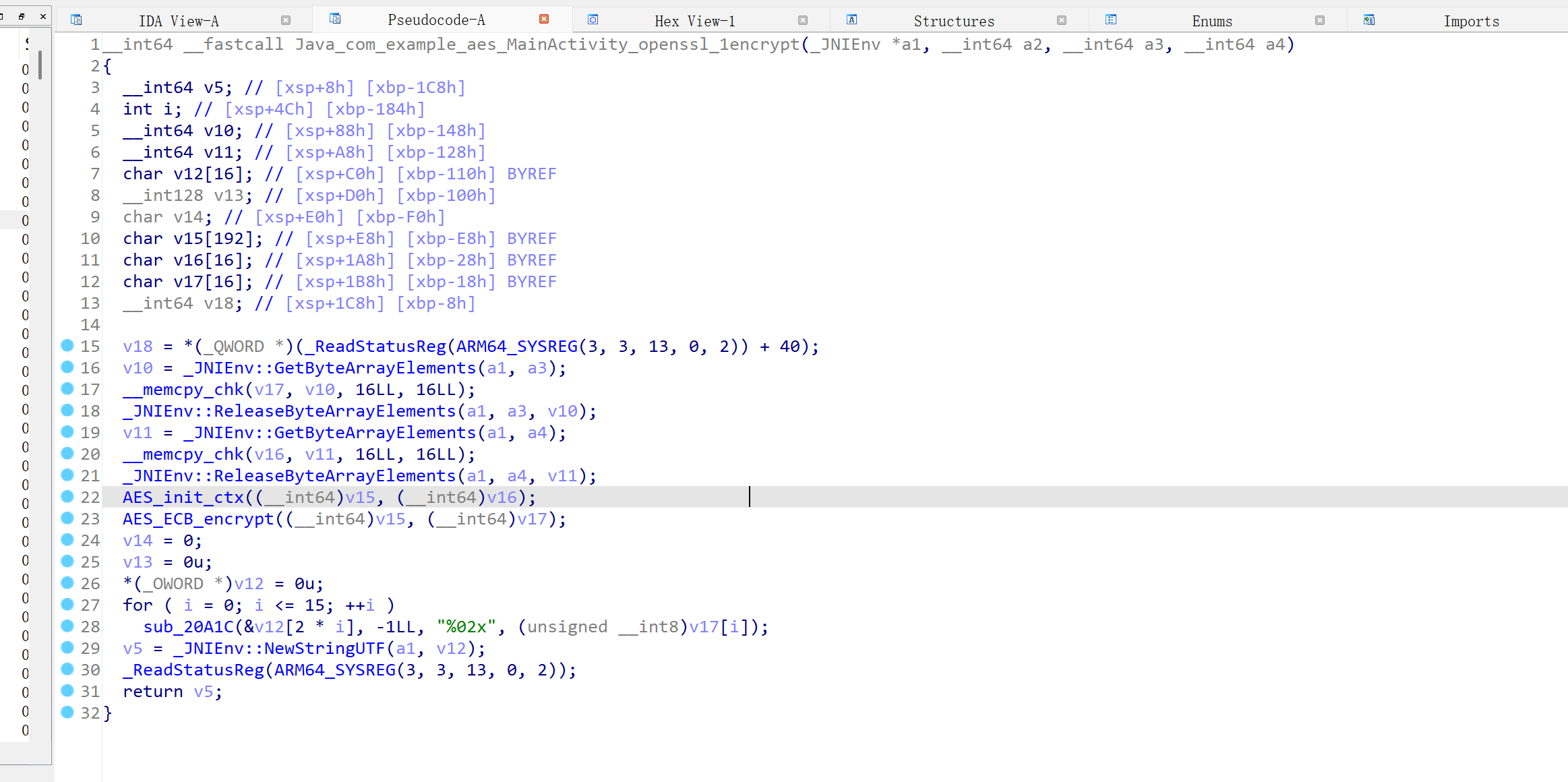This screenshot has height=782, width=1568.
Task: Click the AES_init_ctx function call
Action: tap(183, 498)
